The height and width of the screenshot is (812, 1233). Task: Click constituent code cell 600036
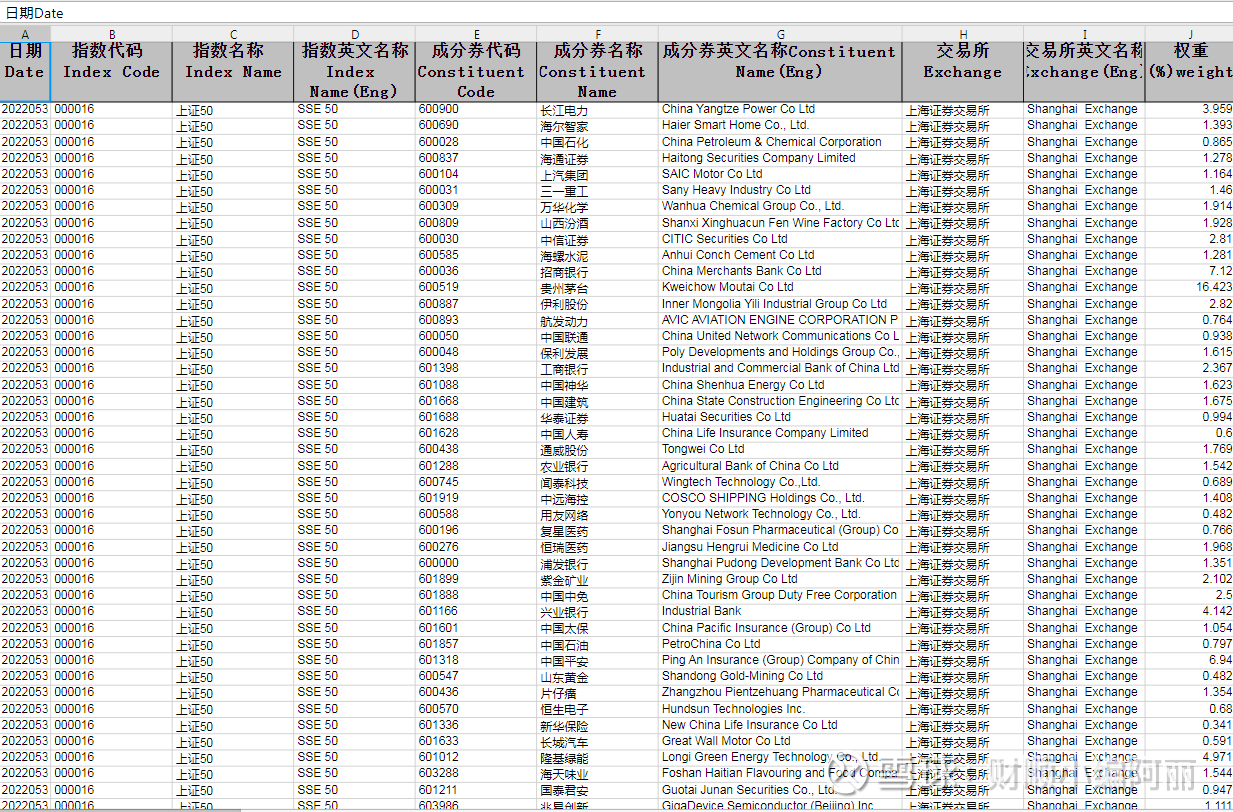(x=475, y=271)
